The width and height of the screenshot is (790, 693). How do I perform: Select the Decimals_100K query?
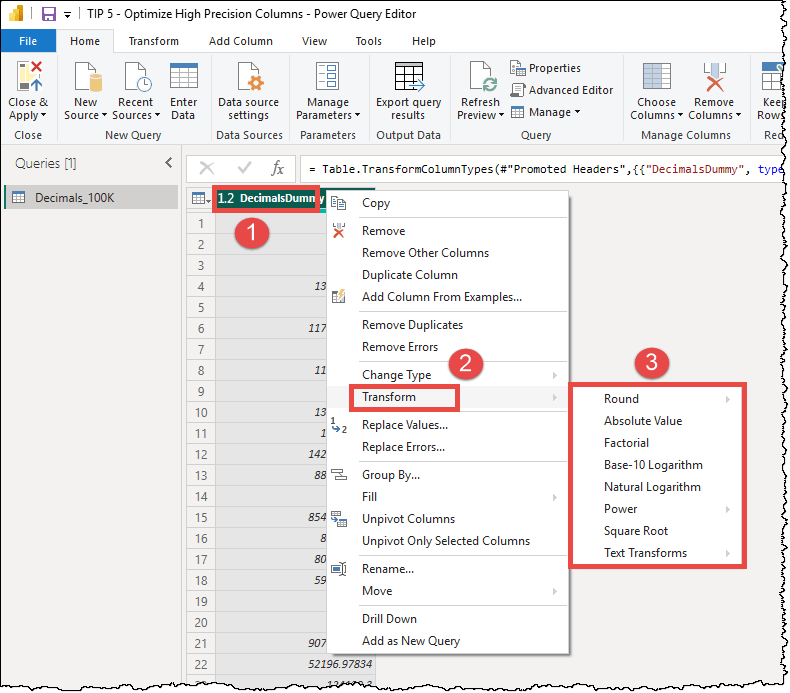[x=75, y=198]
